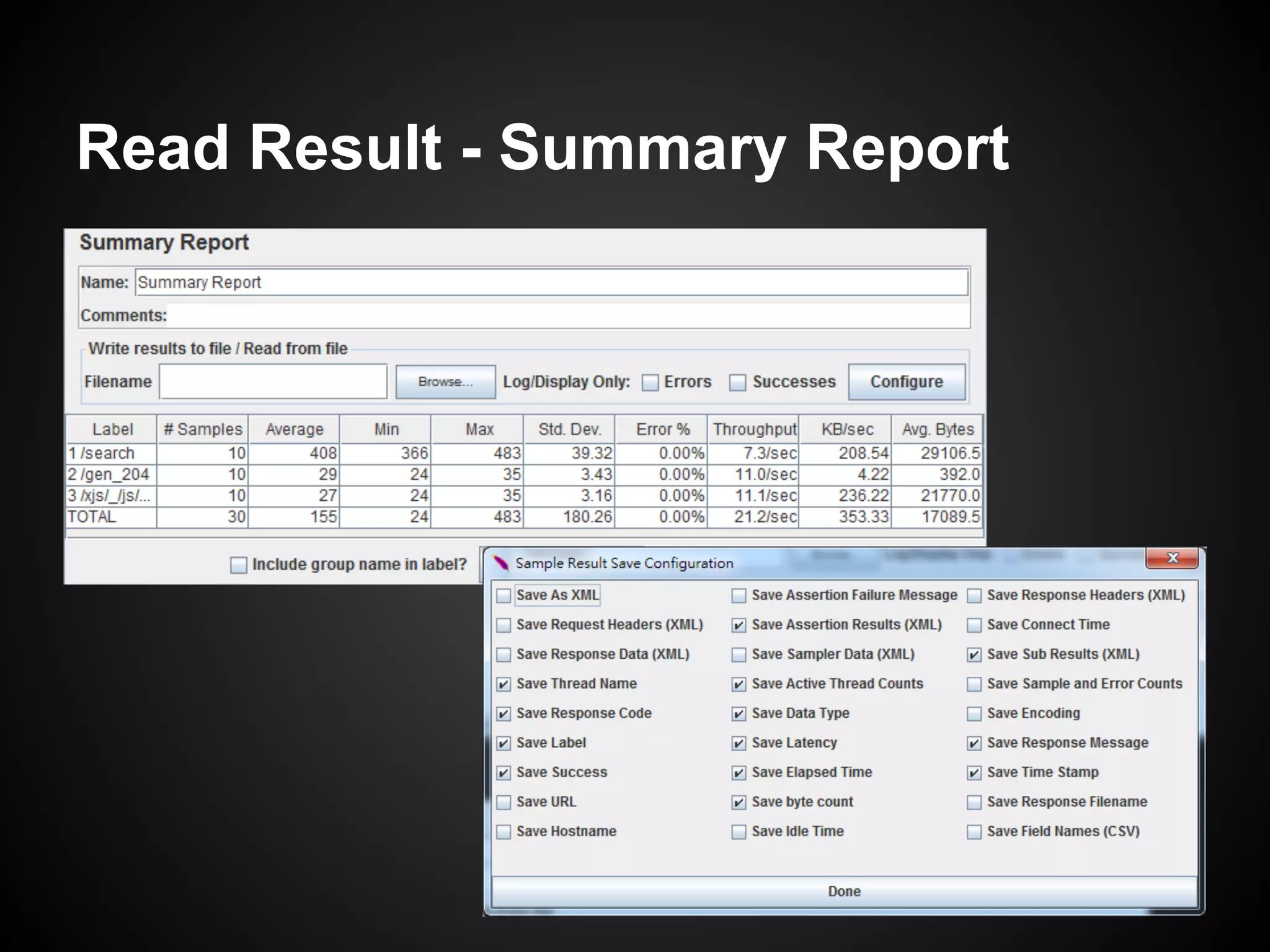
Task: Click the Avg. Bytes column header
Action: 938,429
